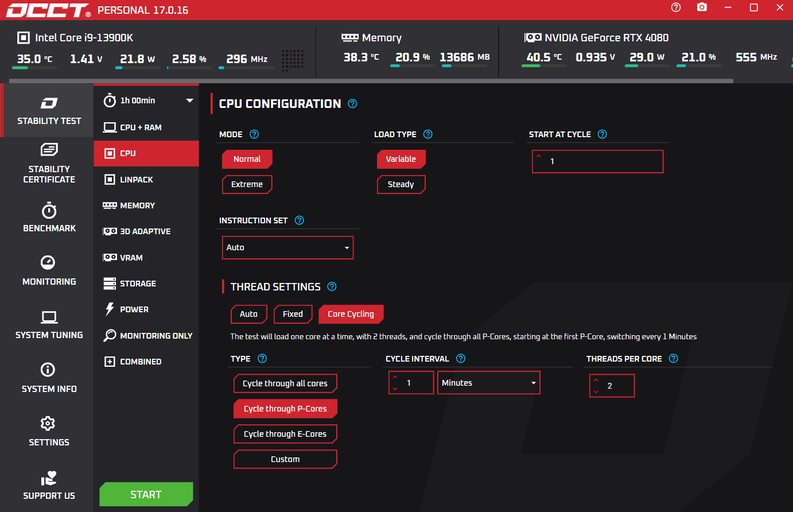The height and width of the screenshot is (512, 793).
Task: Set thread settings to Auto
Action: (248, 314)
